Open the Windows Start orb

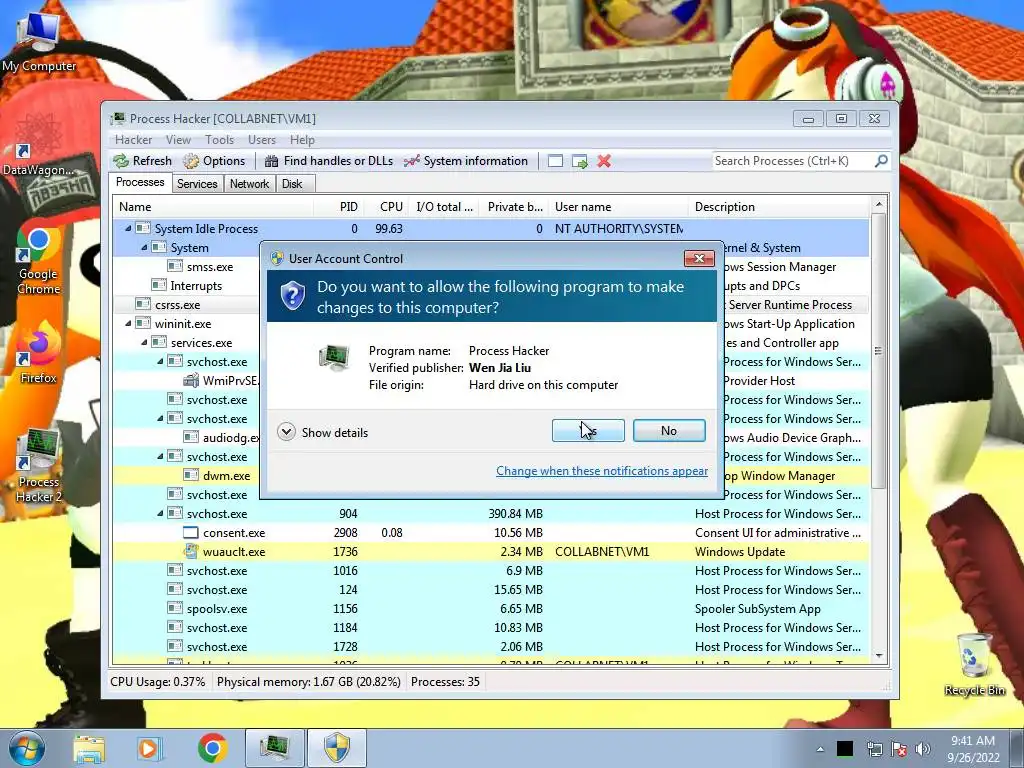click(27, 748)
